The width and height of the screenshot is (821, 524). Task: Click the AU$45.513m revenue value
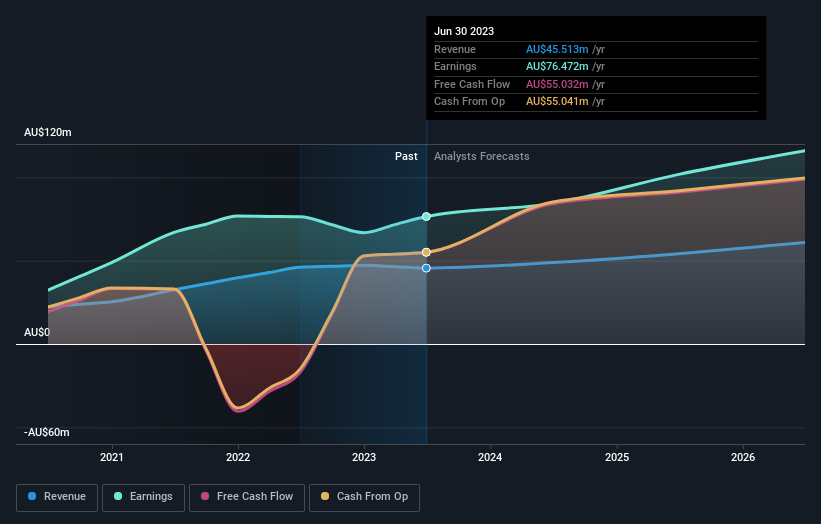557,49
